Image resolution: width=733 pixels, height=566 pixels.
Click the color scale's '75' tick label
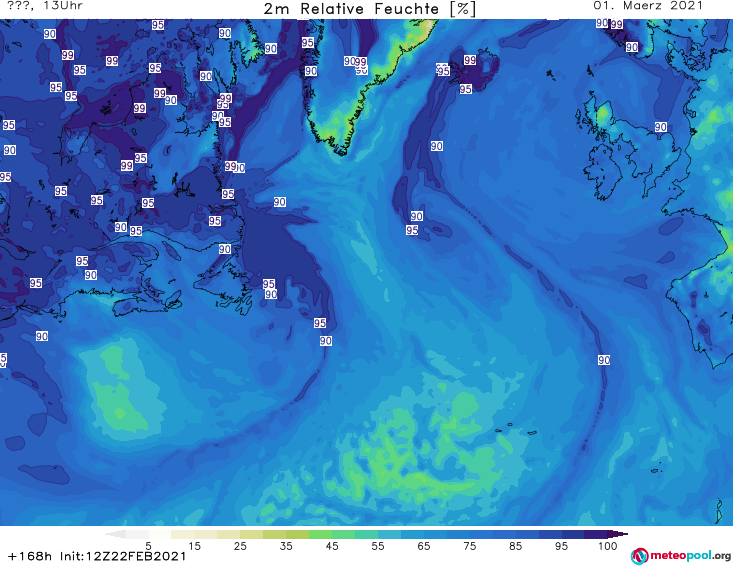pyautogui.click(x=469, y=546)
